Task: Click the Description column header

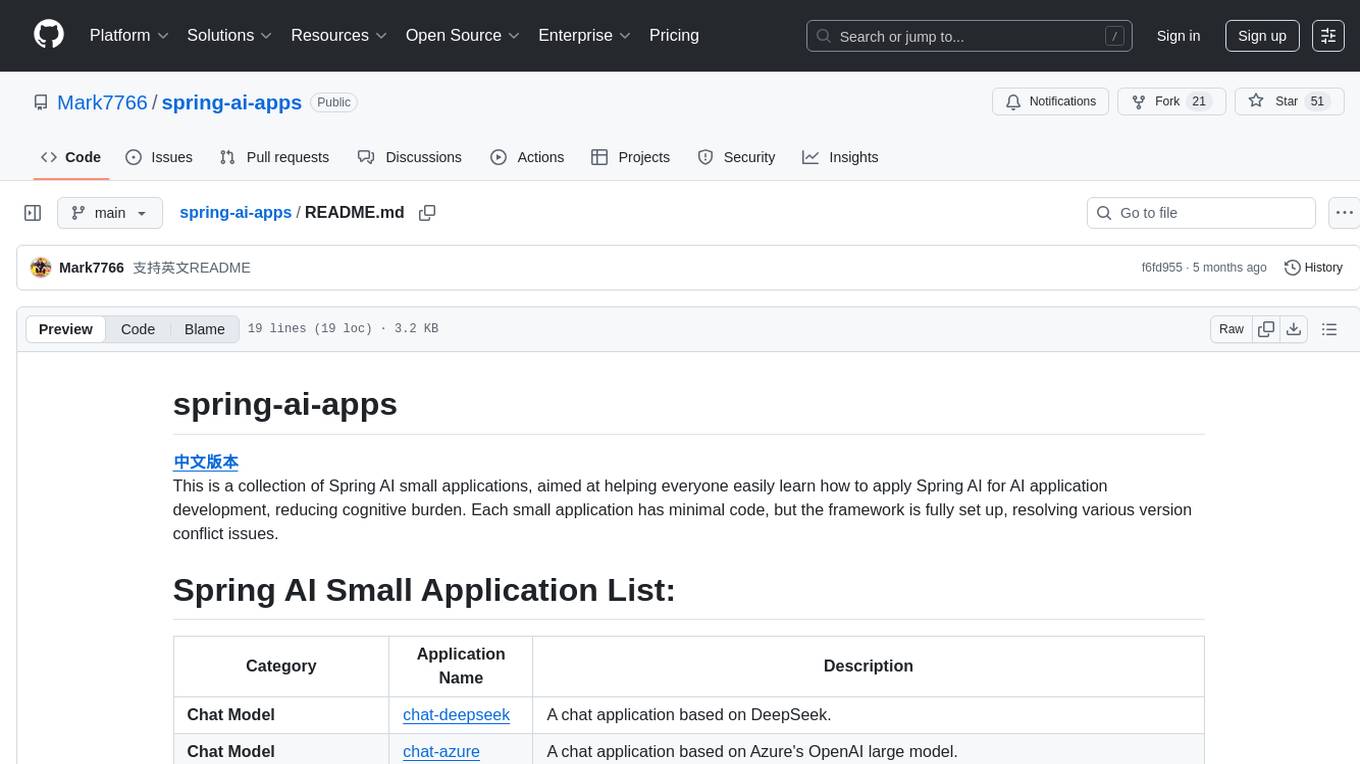Action: pyautogui.click(x=868, y=666)
